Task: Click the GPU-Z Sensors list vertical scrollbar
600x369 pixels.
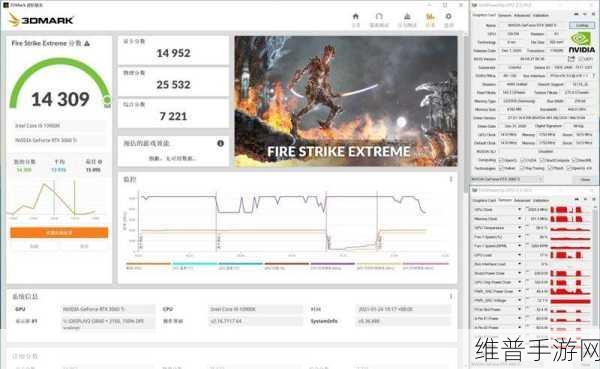Action: [x=595, y=268]
